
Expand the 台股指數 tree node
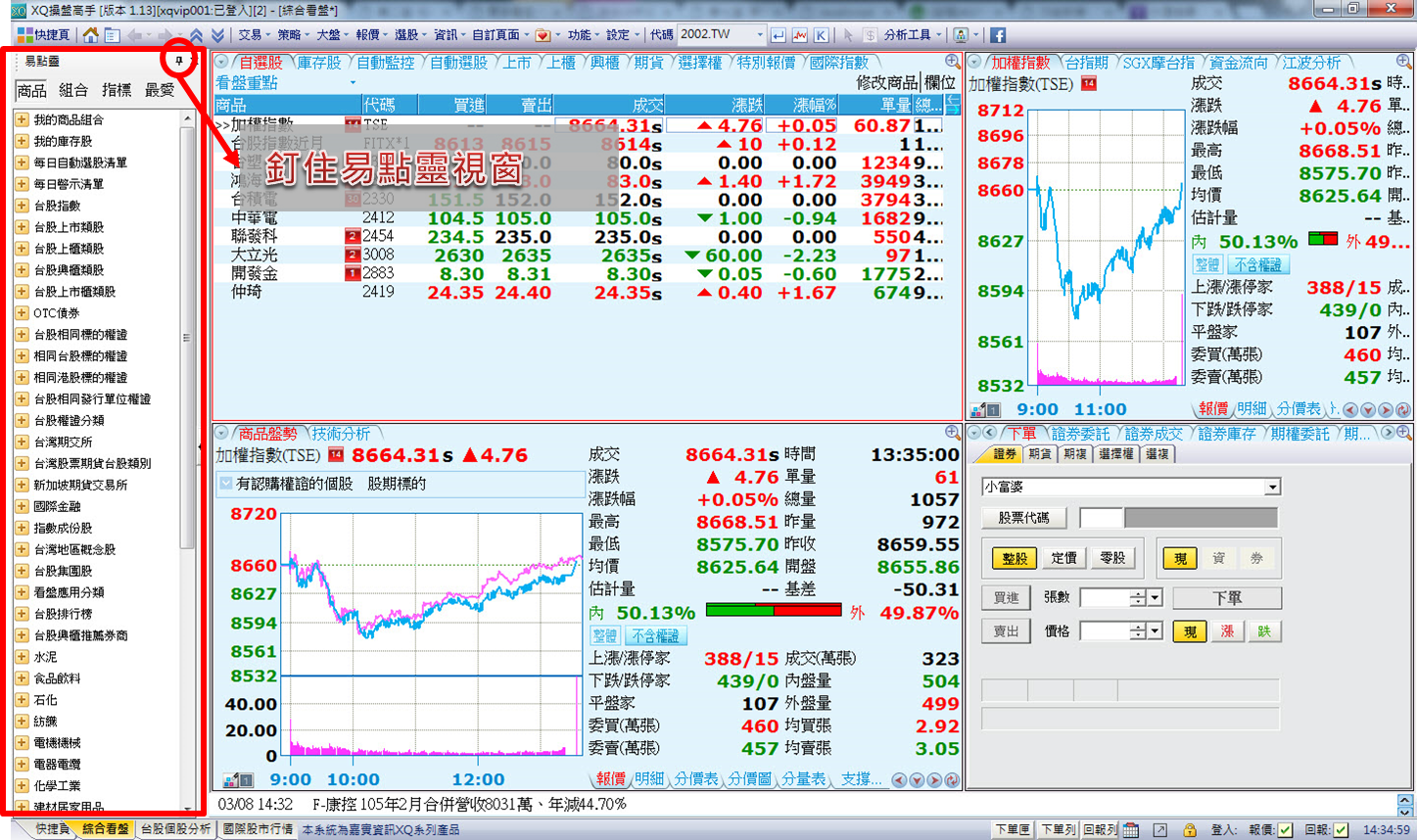22,206
